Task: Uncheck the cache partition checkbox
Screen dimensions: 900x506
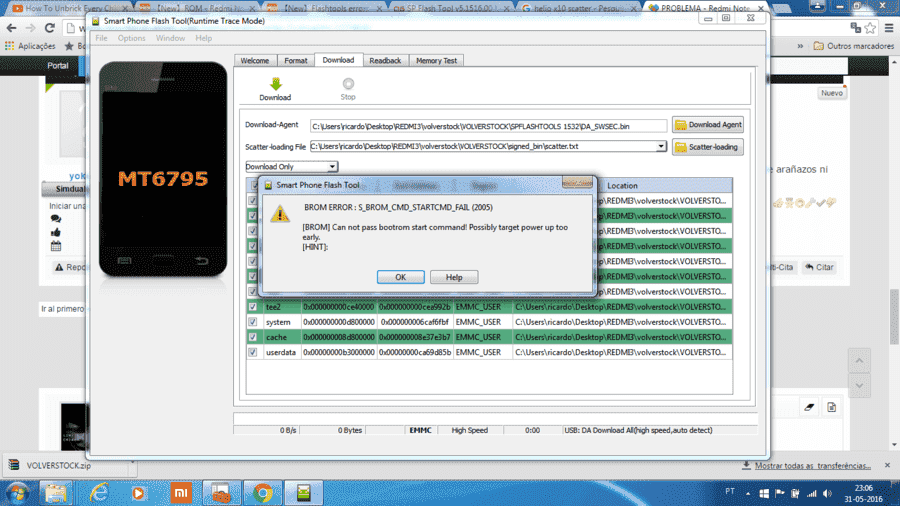Action: [253, 337]
